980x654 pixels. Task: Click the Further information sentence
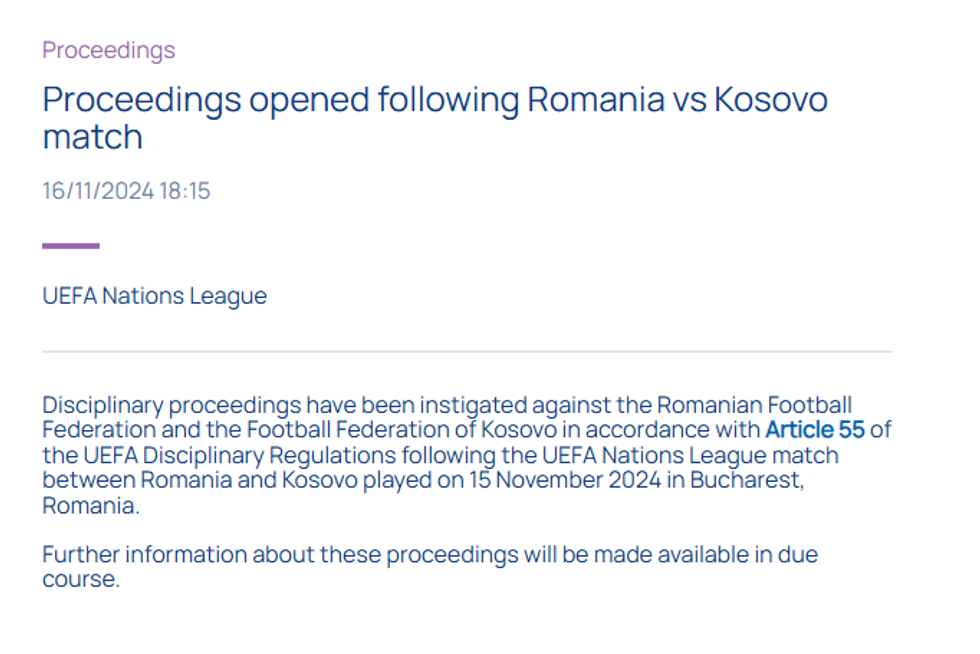[x=429, y=554]
